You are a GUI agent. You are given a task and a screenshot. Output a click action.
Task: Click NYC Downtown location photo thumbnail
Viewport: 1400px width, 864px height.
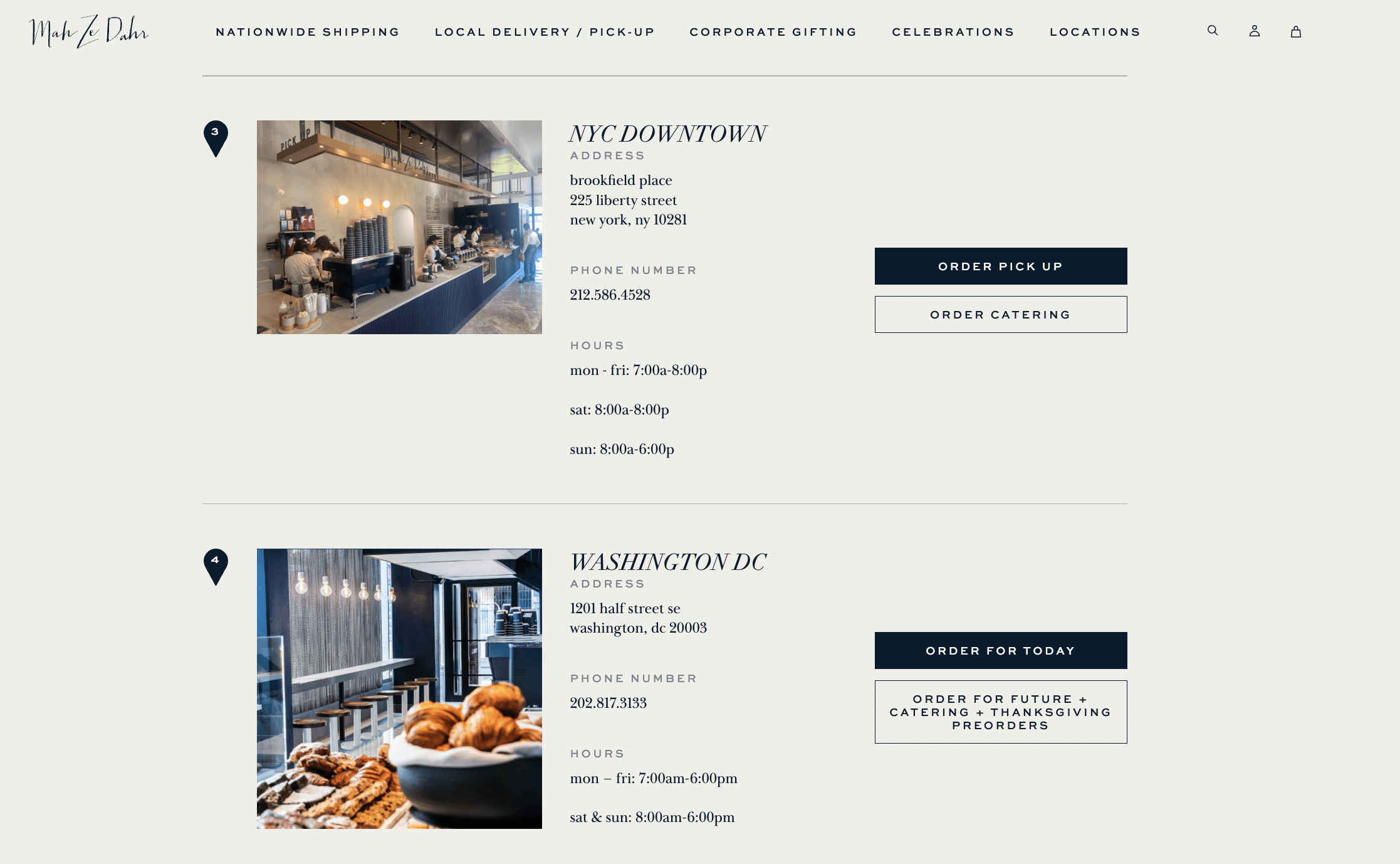click(x=399, y=227)
